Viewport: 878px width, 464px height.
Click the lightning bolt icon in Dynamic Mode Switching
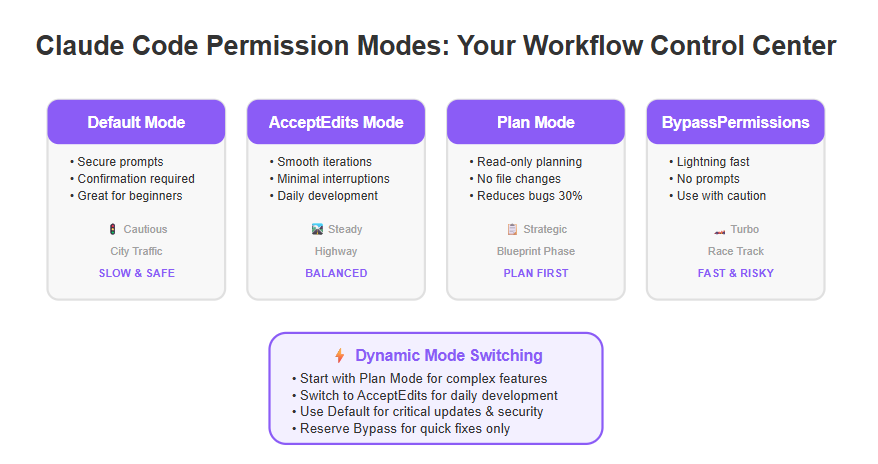coord(339,355)
